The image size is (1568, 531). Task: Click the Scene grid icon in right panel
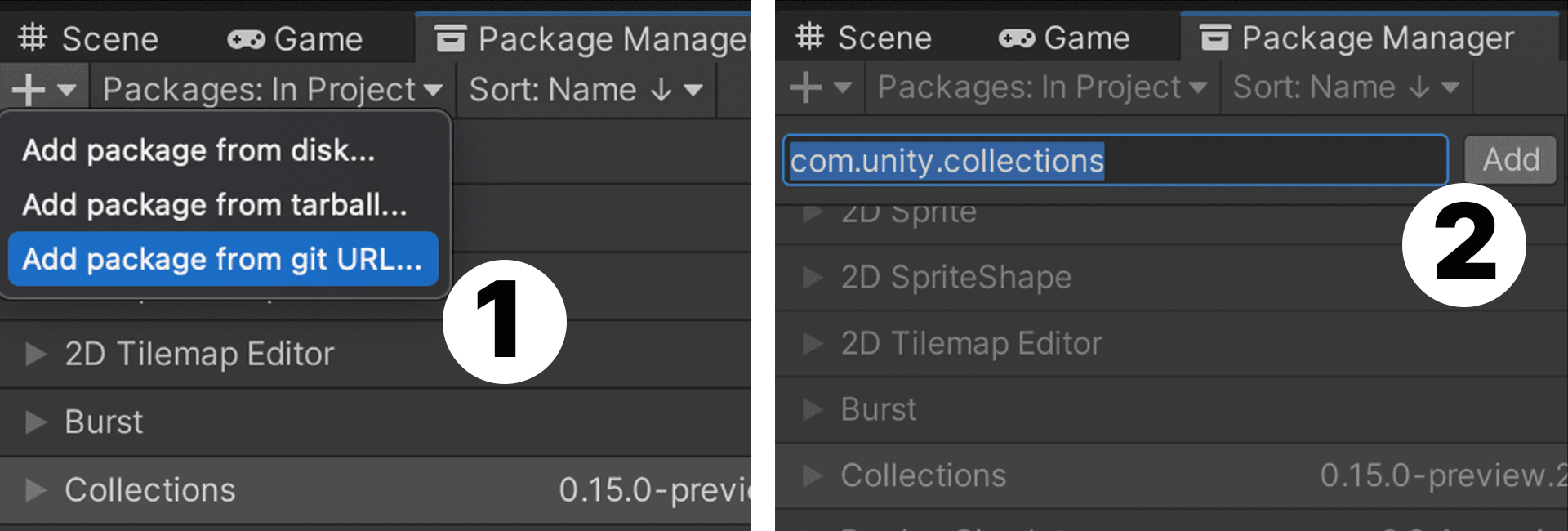point(810,37)
